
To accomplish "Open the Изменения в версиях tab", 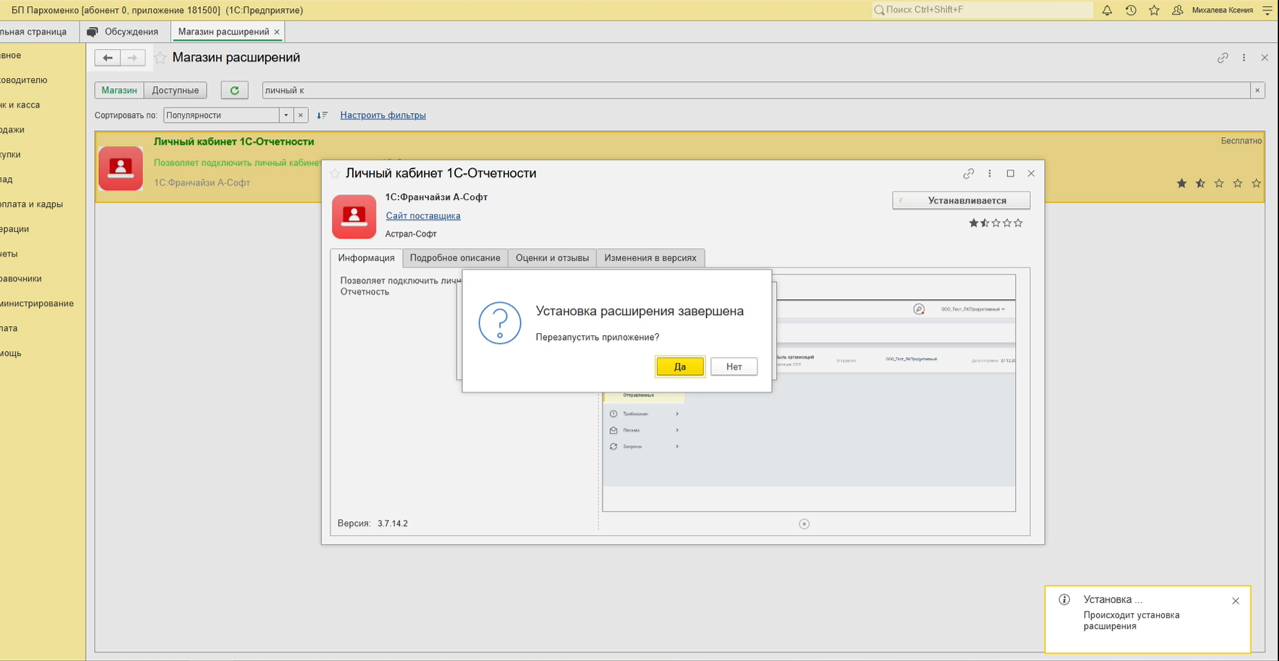I will (650, 258).
